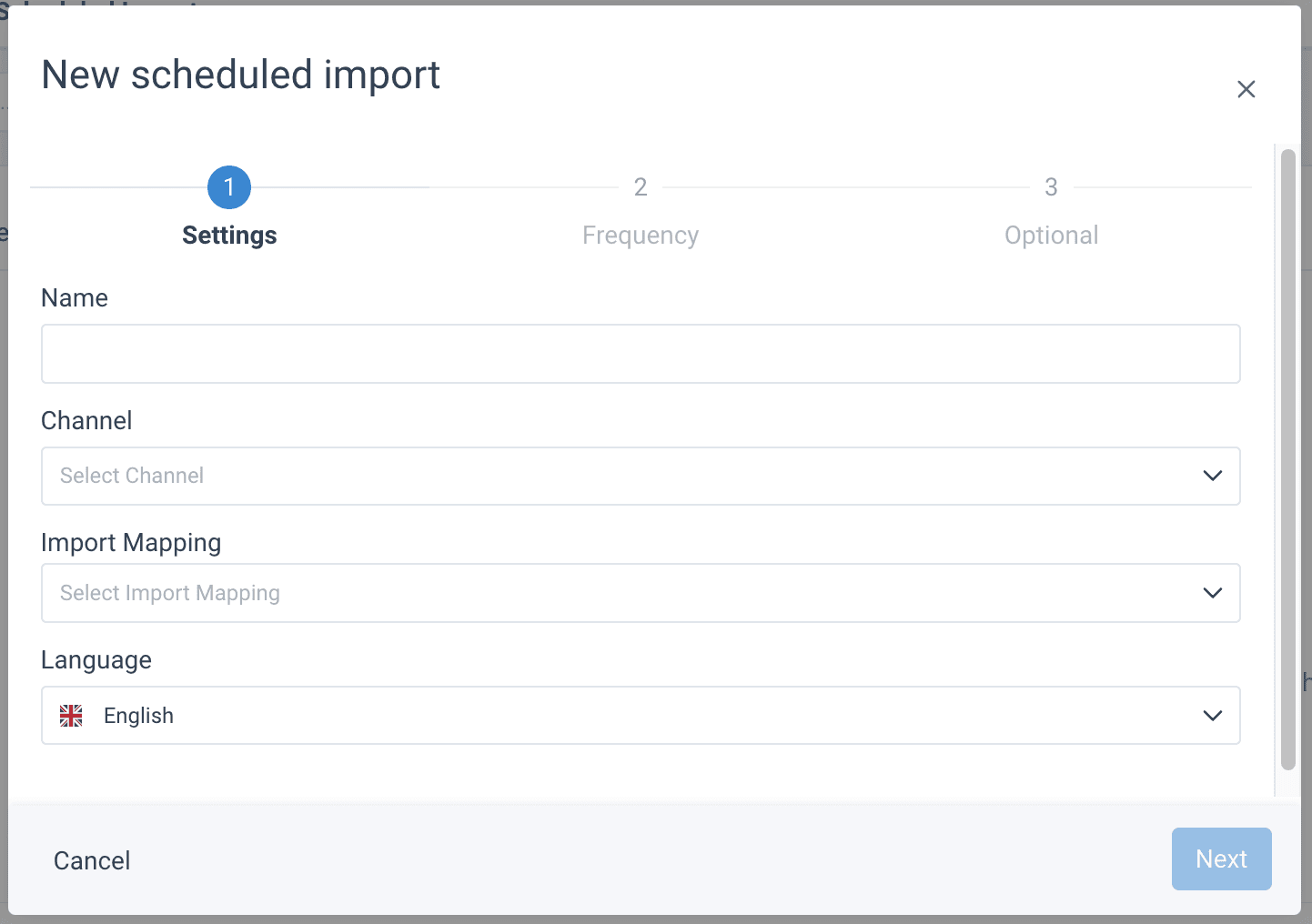Switch to the Settings step label

coord(229,236)
